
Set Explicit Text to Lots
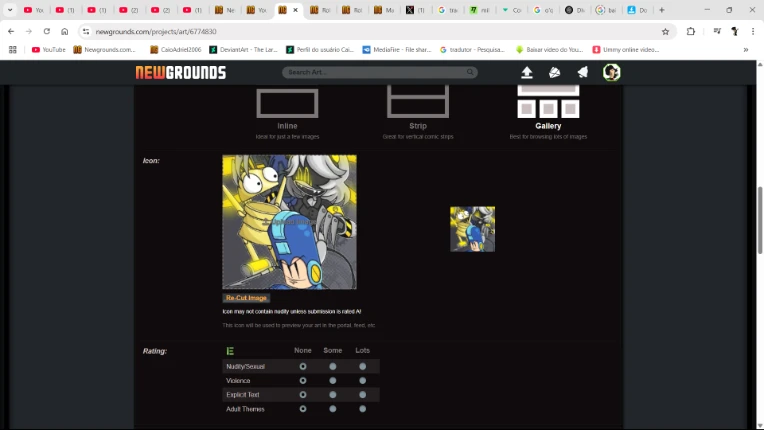pyautogui.click(x=363, y=394)
